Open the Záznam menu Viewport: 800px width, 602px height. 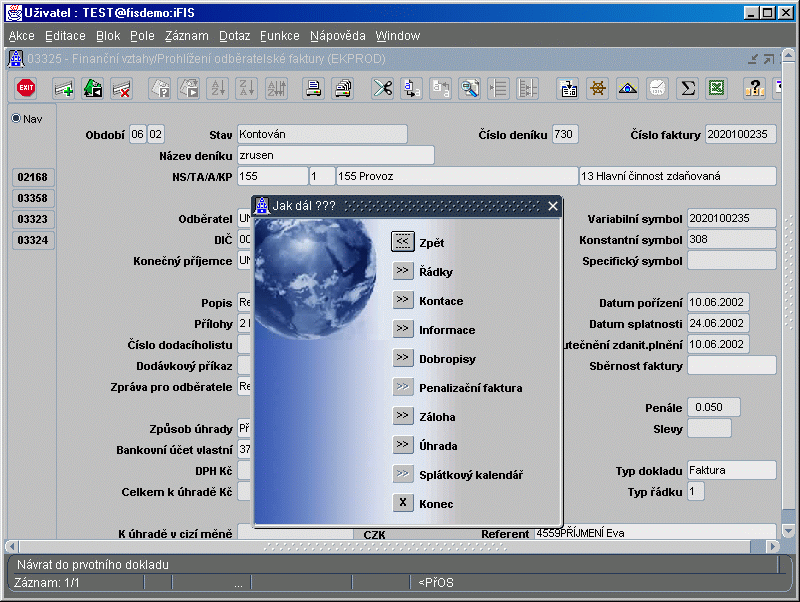[x=186, y=36]
